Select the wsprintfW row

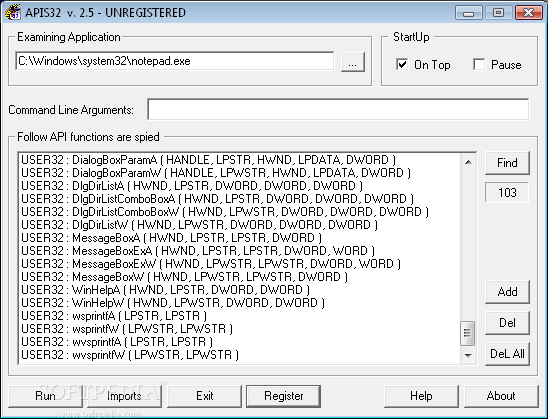click(x=240, y=329)
